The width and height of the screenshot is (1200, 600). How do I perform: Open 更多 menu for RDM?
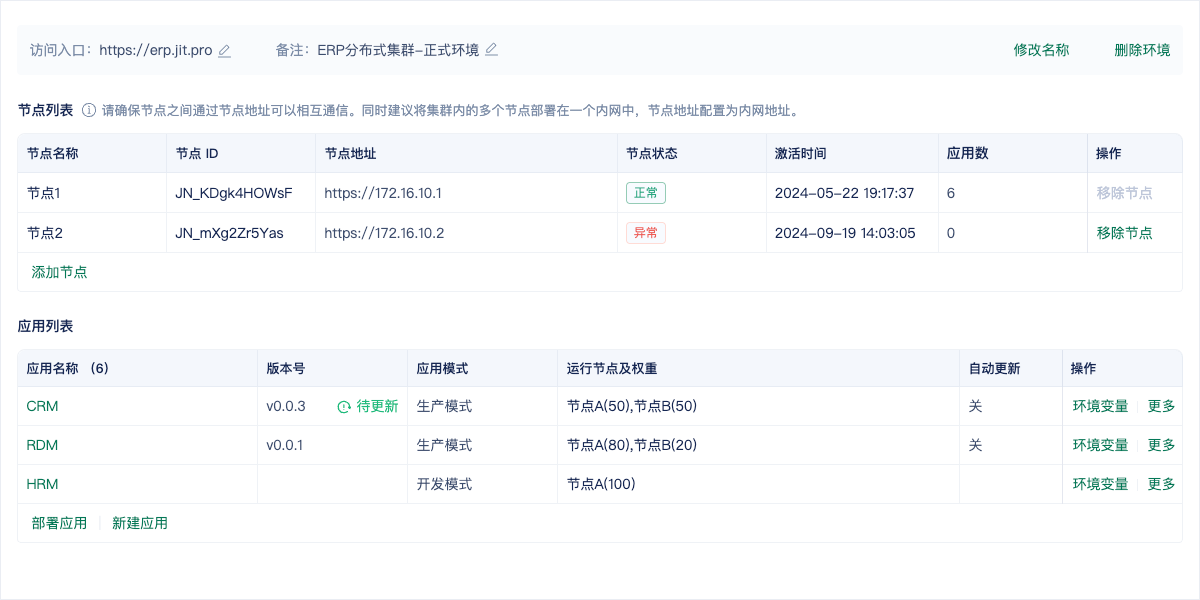[1161, 445]
